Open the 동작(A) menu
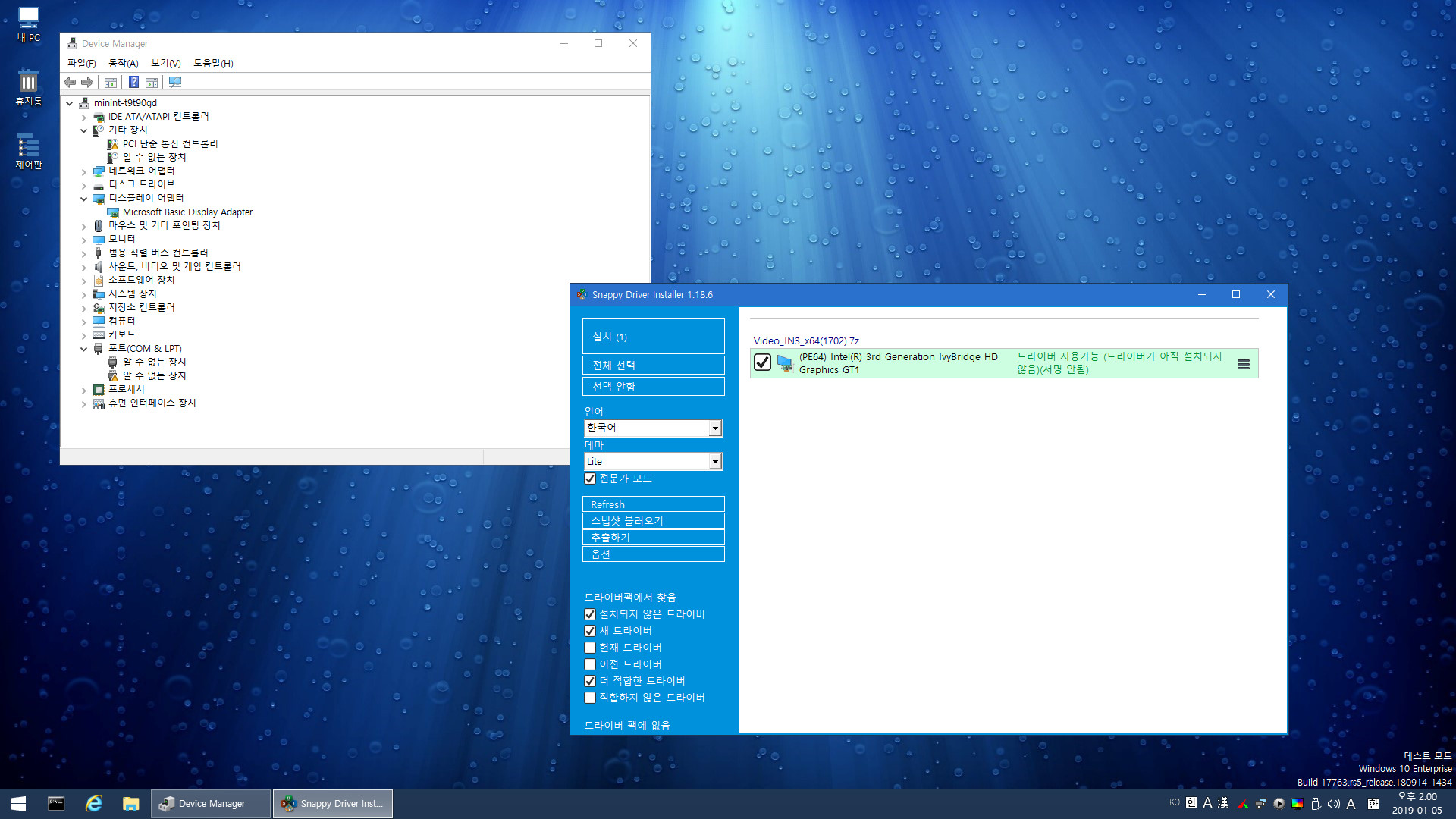Screen dimensions: 1456x819 point(124,63)
